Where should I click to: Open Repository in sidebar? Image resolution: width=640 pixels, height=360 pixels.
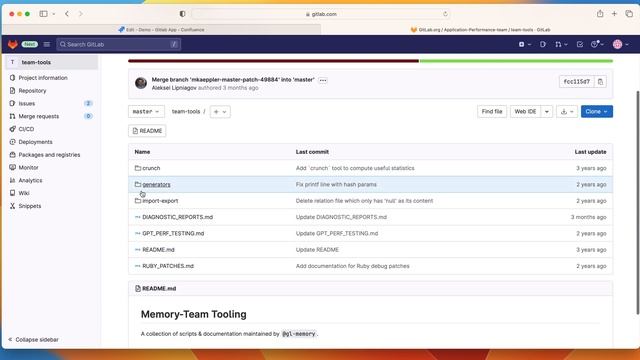[32, 91]
